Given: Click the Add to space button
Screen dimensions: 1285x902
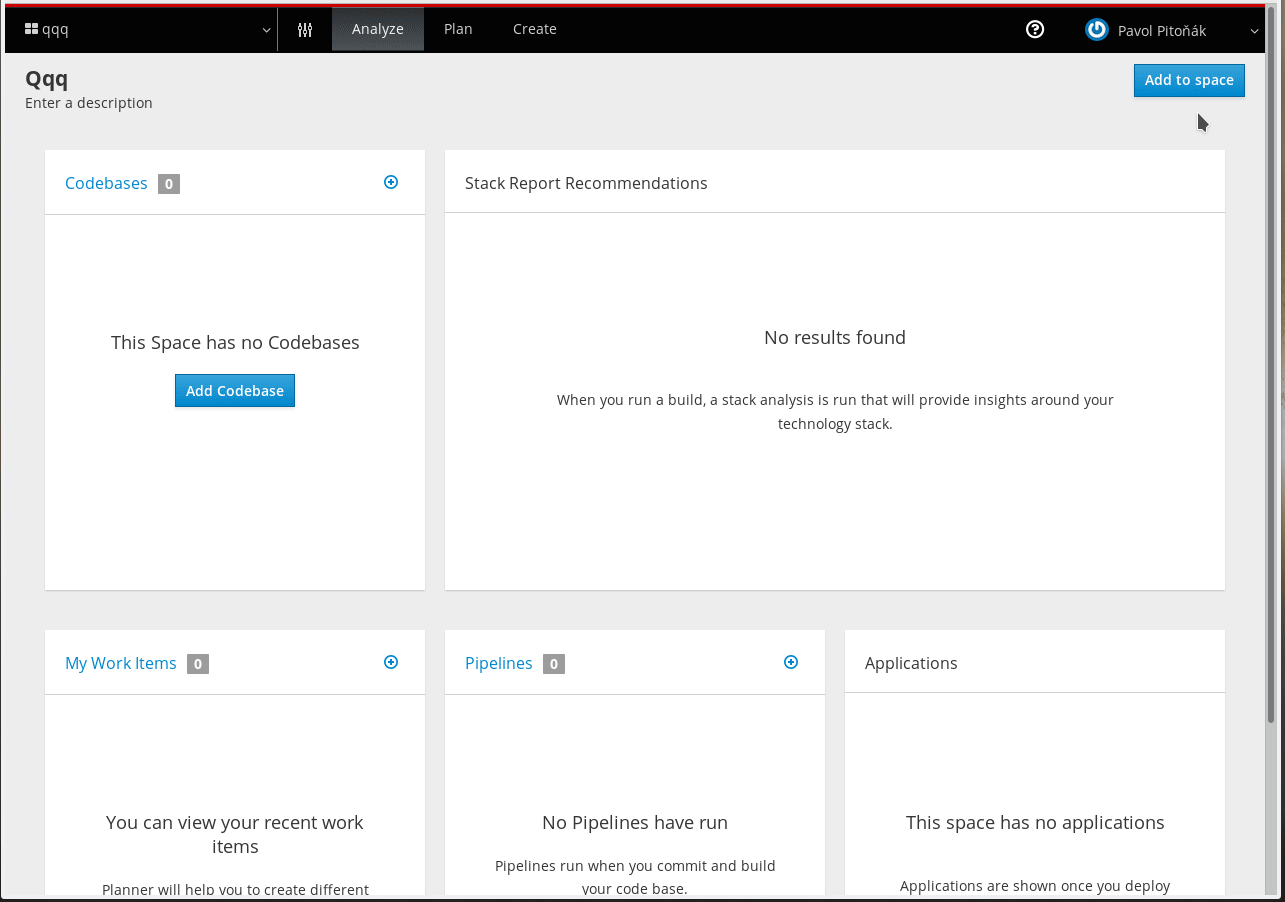Looking at the screenshot, I should click(1189, 80).
